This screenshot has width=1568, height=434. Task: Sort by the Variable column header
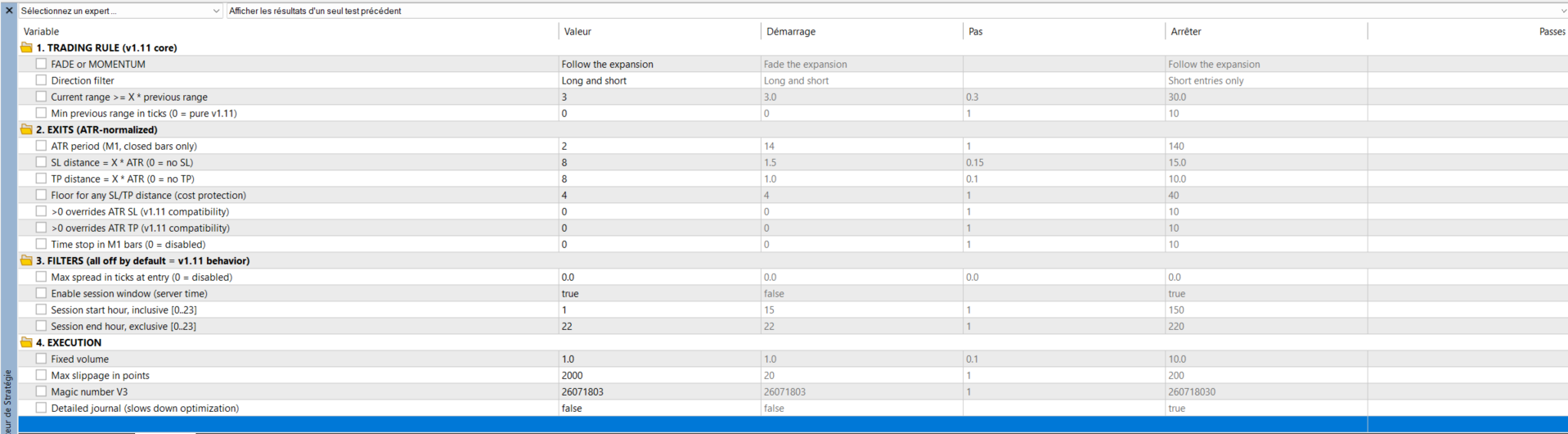pos(288,31)
